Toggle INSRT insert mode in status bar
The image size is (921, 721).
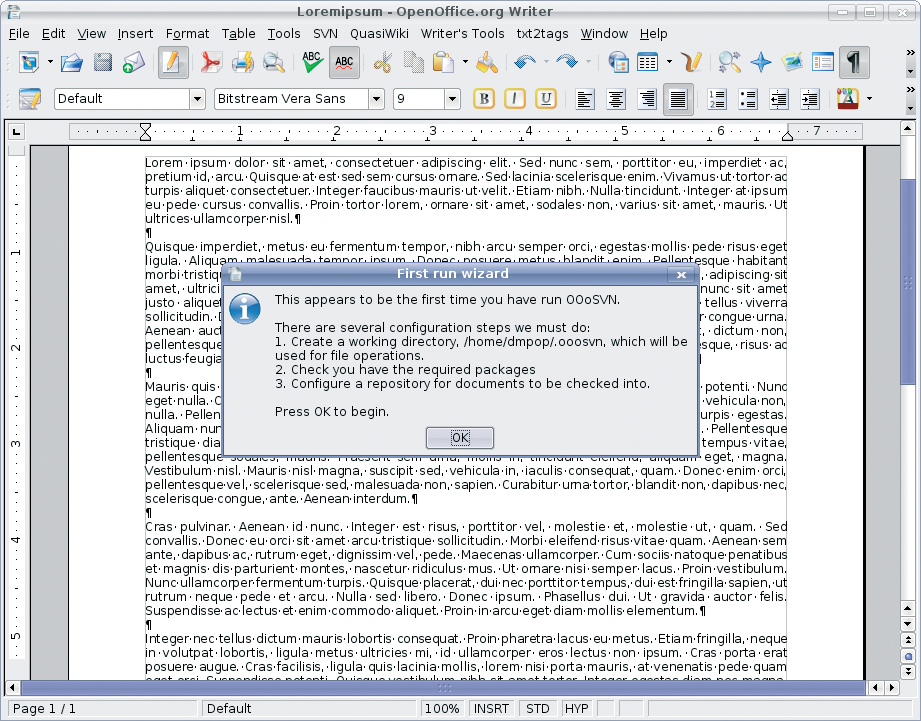tap(491, 709)
